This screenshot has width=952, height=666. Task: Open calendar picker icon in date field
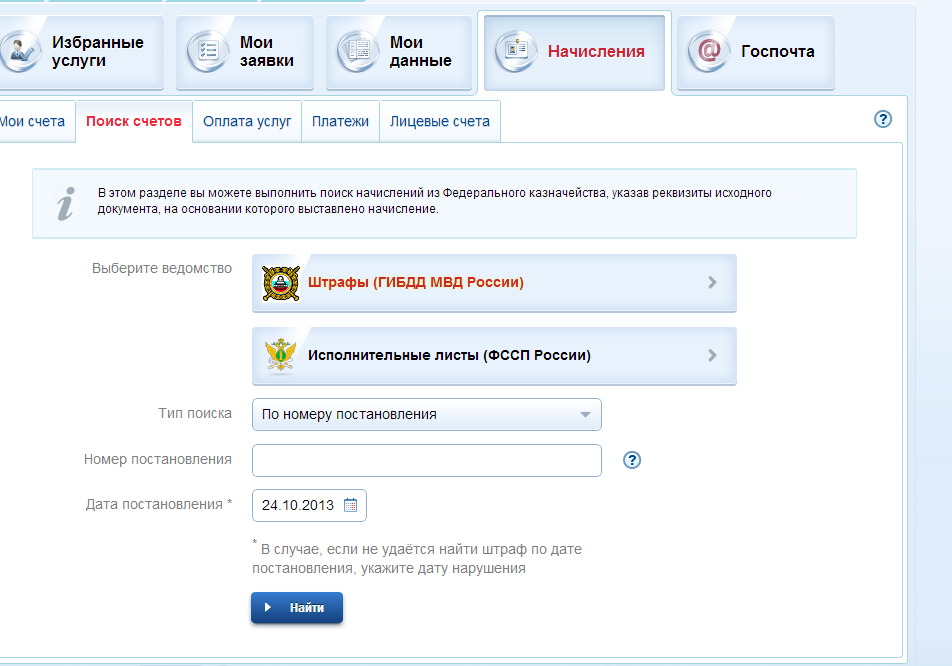pos(350,505)
